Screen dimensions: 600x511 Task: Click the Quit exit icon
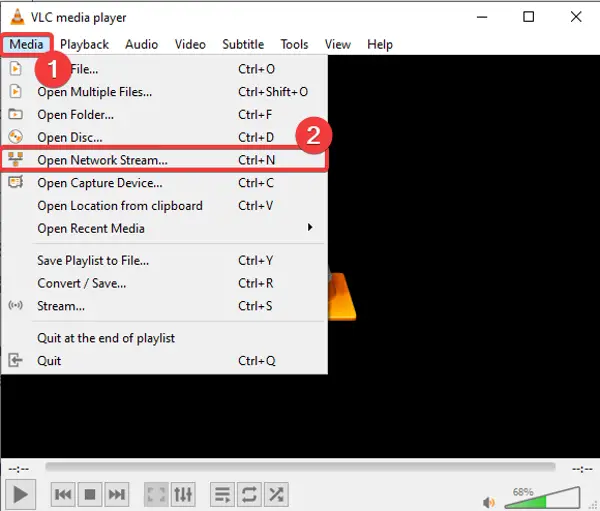(x=15, y=360)
